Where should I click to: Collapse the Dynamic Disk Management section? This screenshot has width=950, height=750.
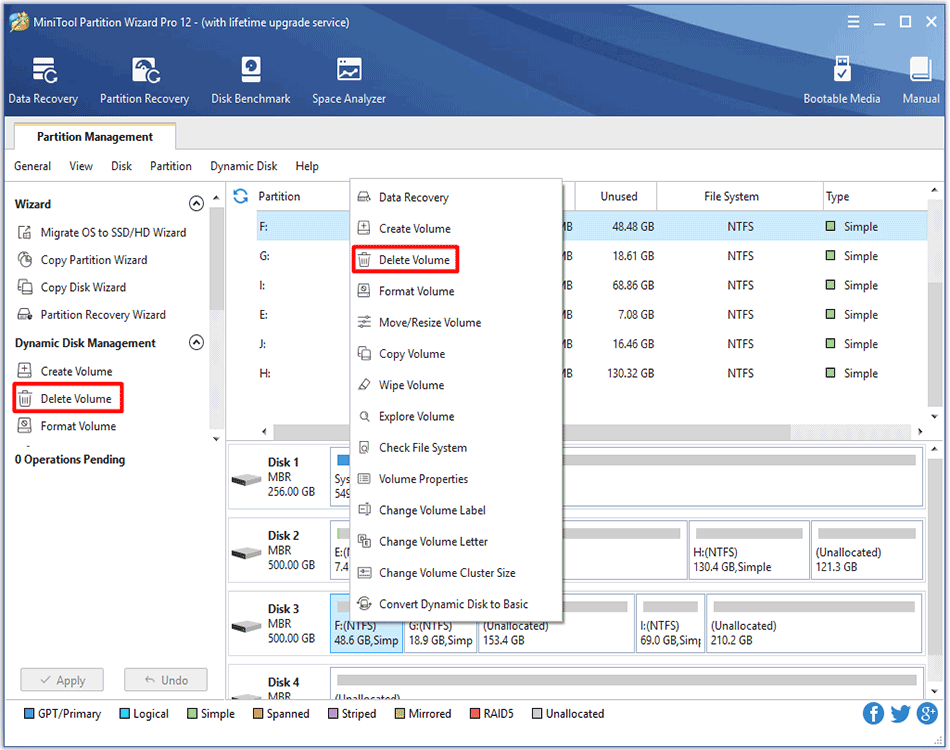tap(196, 343)
